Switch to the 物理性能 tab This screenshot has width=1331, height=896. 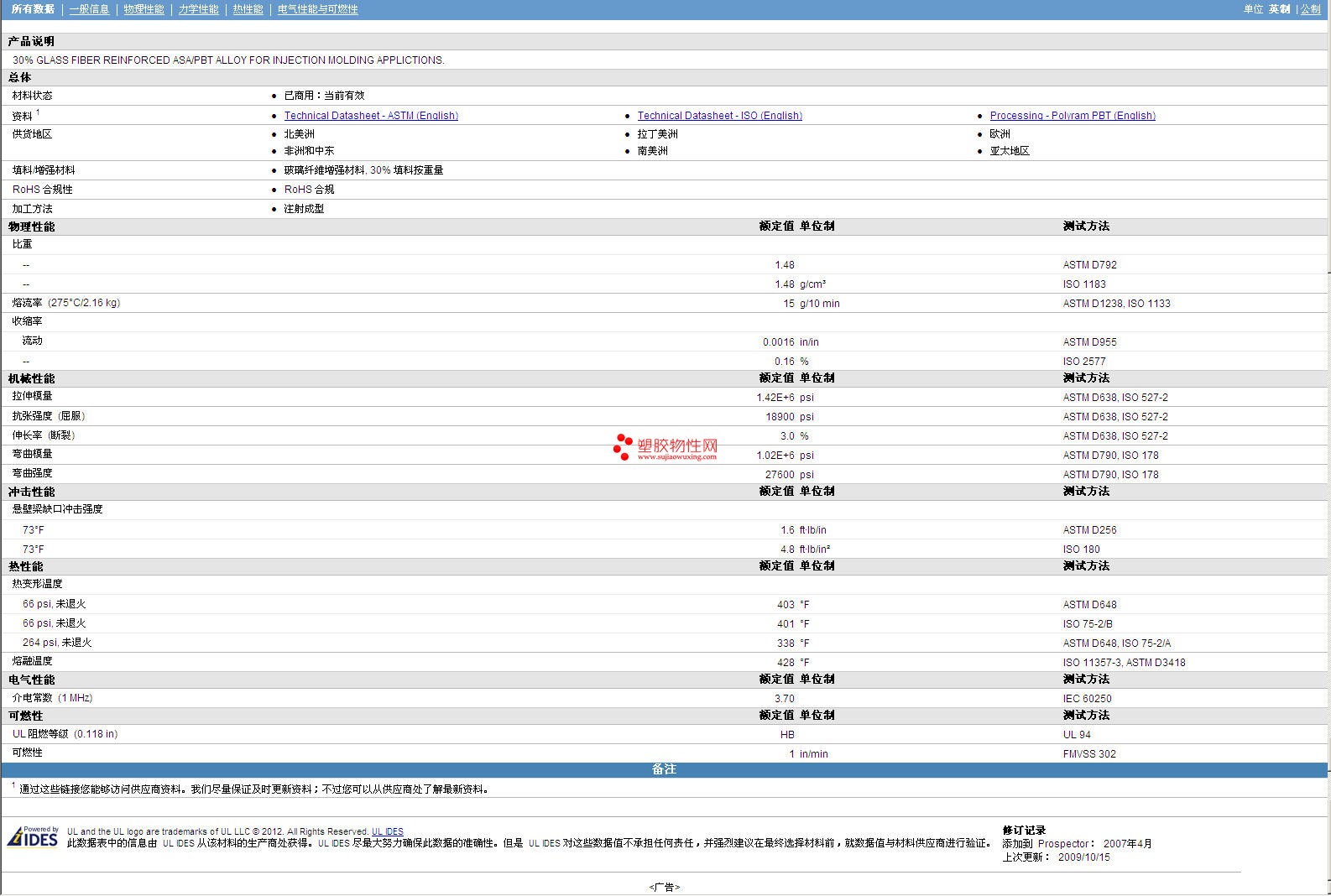coord(144,9)
